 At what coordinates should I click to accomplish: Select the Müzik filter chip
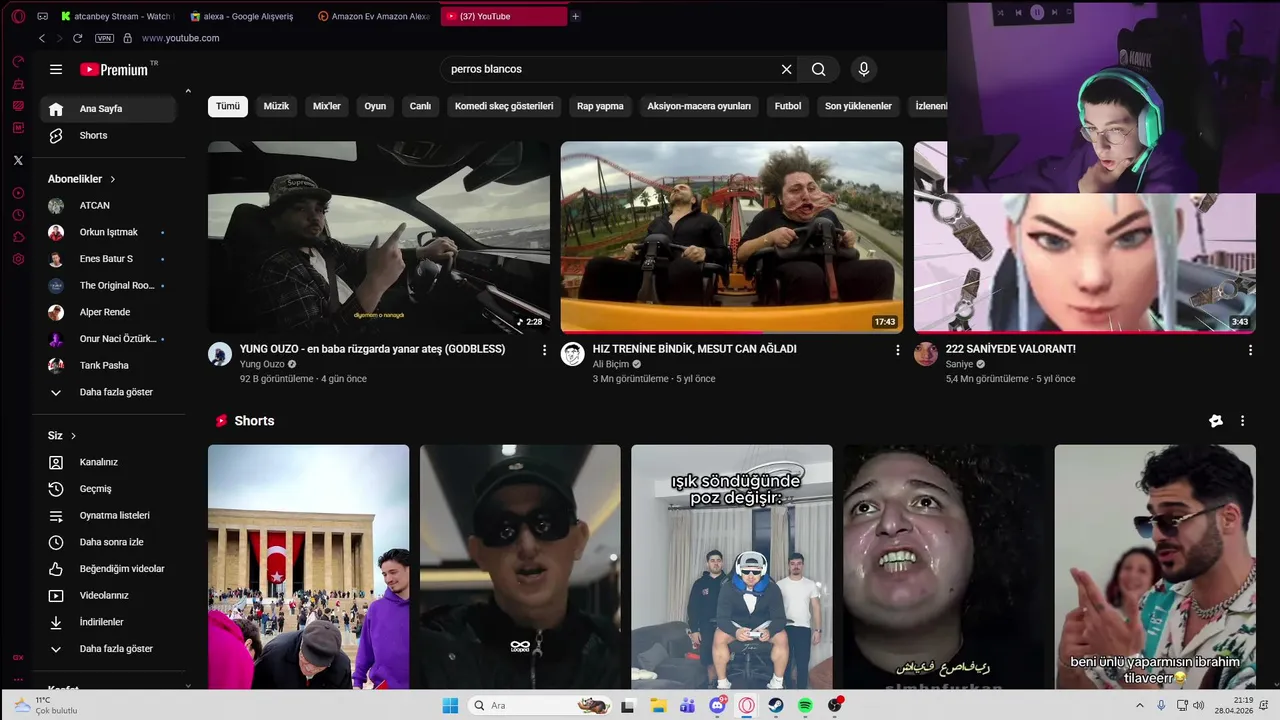tap(276, 106)
